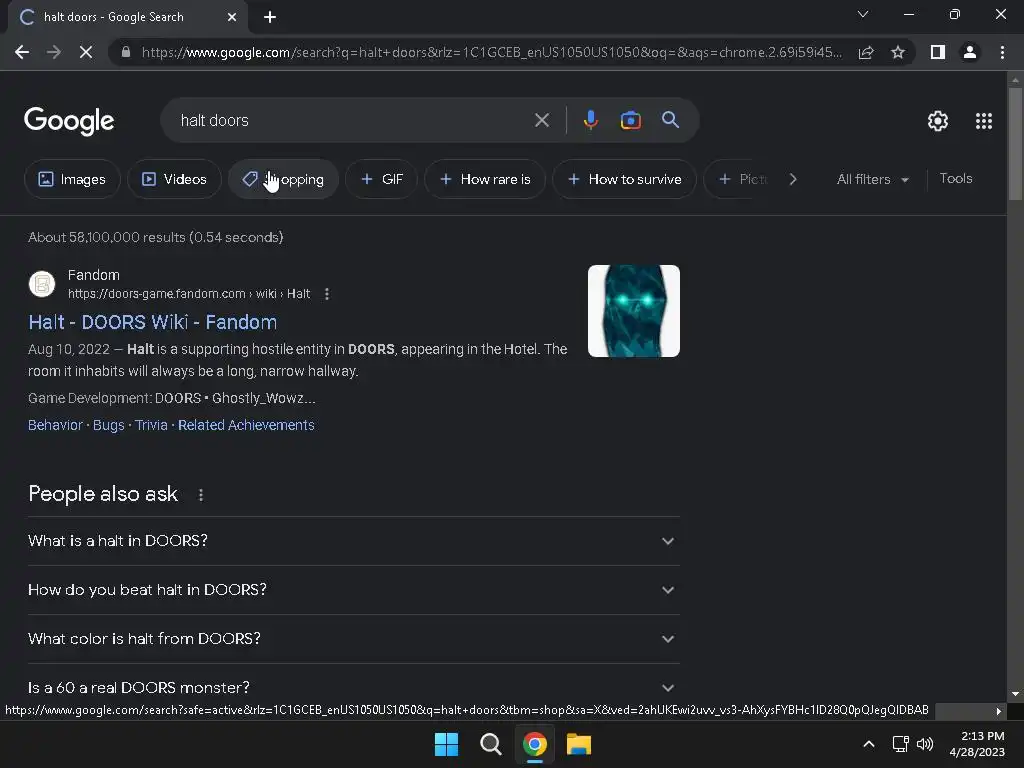Expand 'What color is halt from DOORS?'
Viewport: 1024px width, 768px height.
click(x=354, y=639)
